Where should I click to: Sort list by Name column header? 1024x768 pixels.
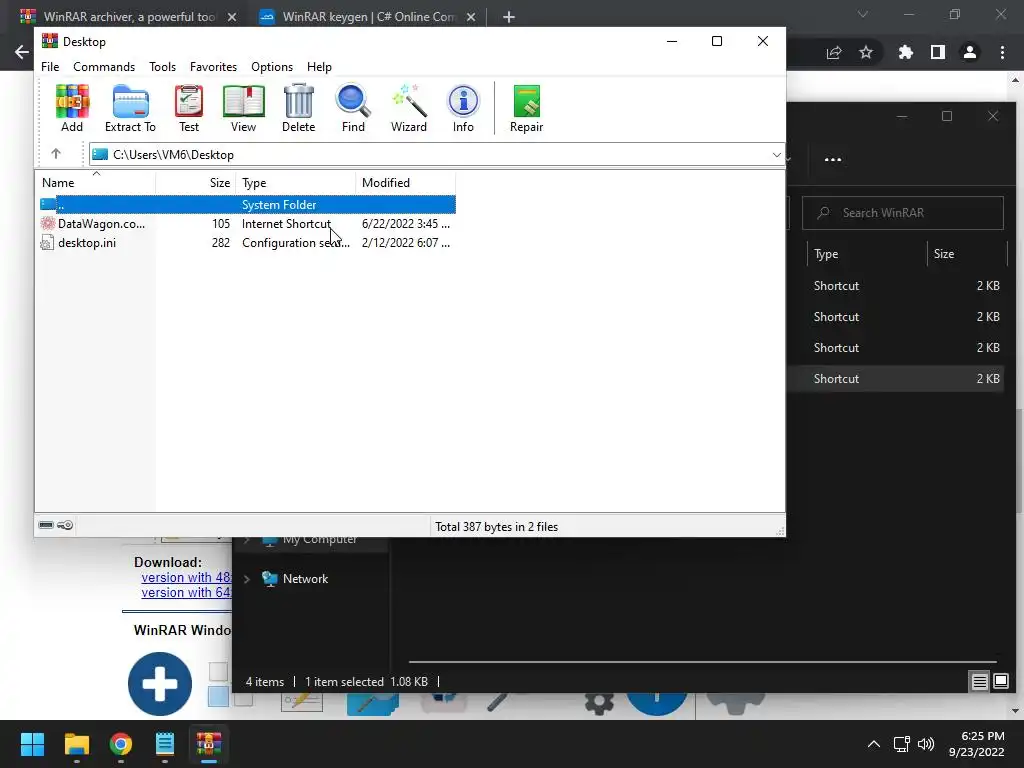tap(96, 183)
